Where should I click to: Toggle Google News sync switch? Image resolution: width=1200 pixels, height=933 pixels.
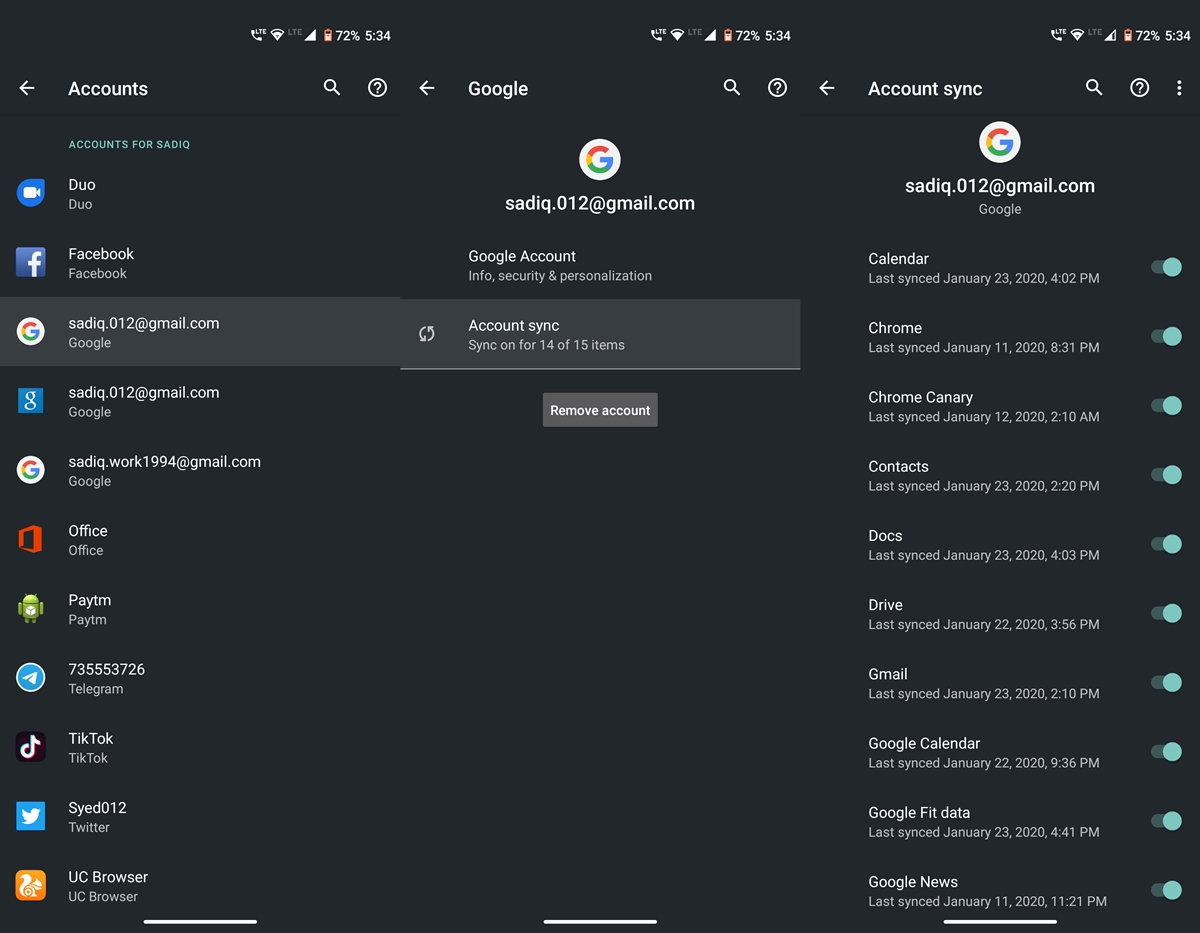1166,890
